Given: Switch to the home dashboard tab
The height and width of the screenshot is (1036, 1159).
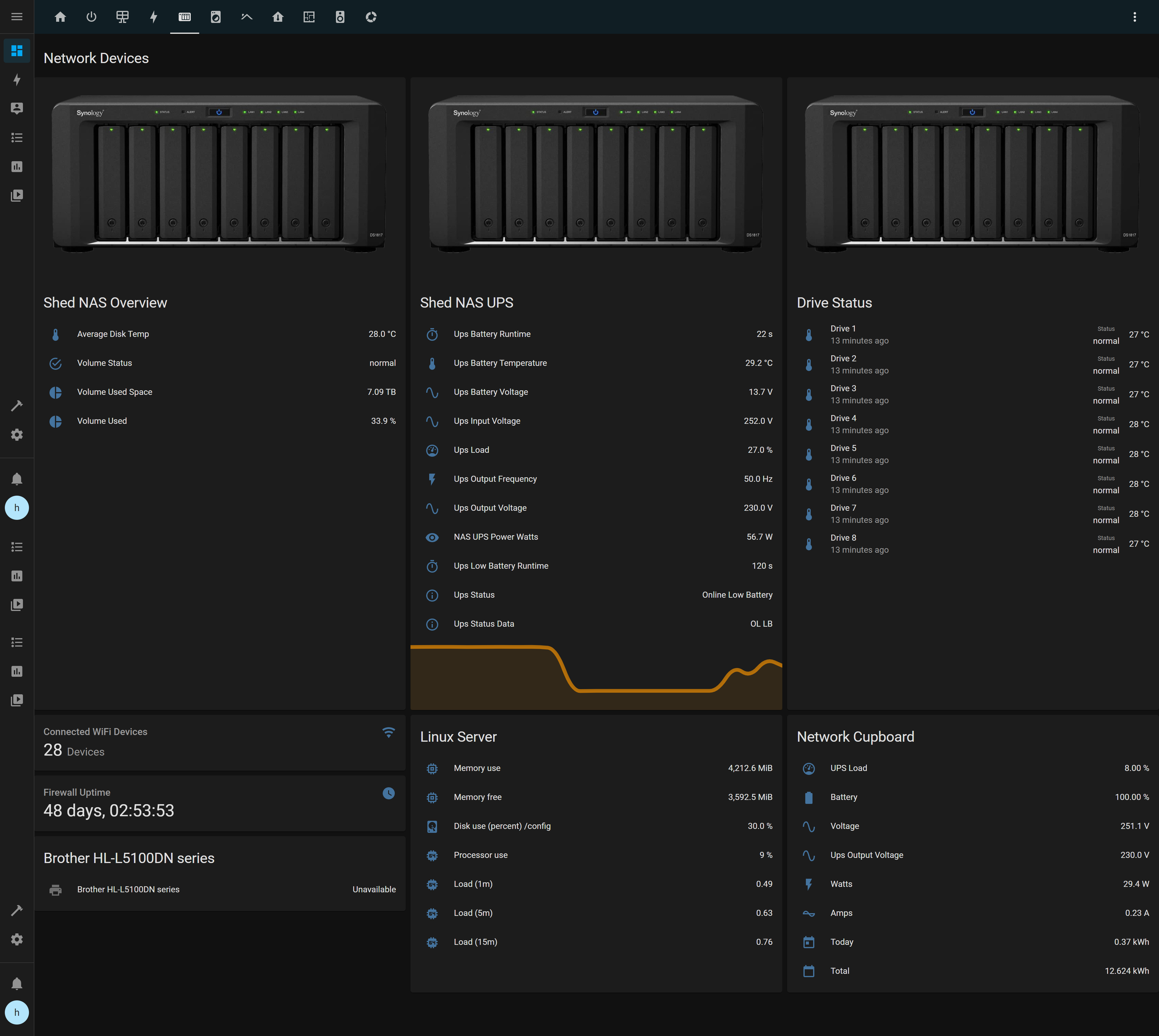Looking at the screenshot, I should coord(61,17).
